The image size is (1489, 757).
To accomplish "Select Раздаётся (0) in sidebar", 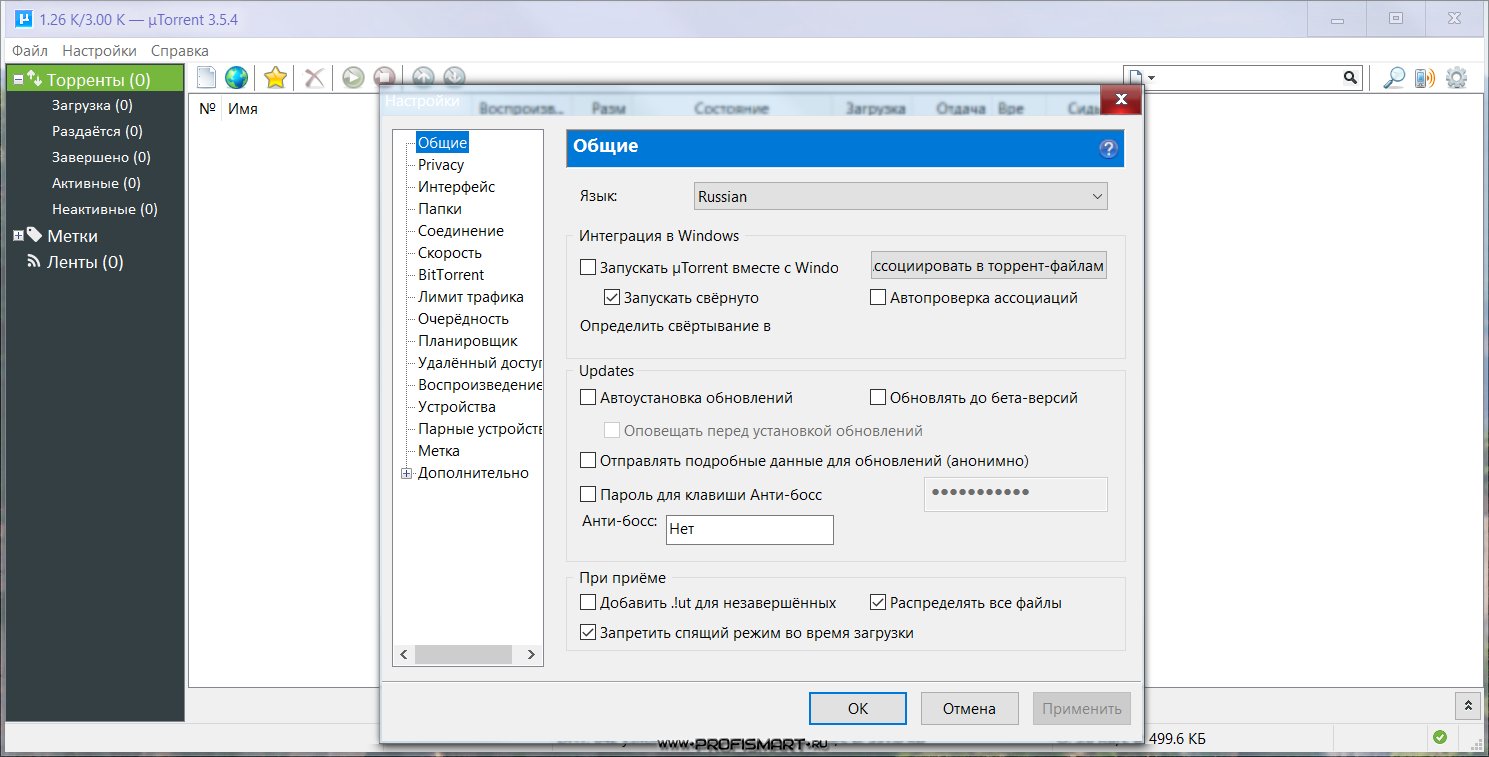I will [97, 131].
